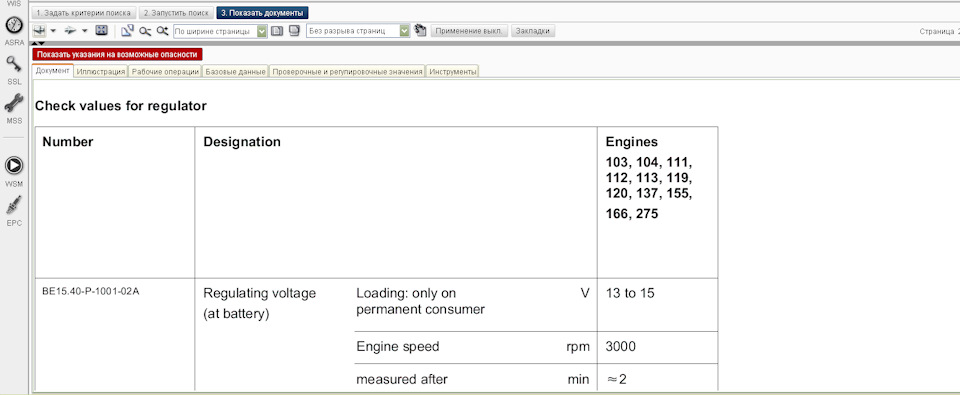
Task: Open the next document history dropdown arrow
Action: point(84,31)
